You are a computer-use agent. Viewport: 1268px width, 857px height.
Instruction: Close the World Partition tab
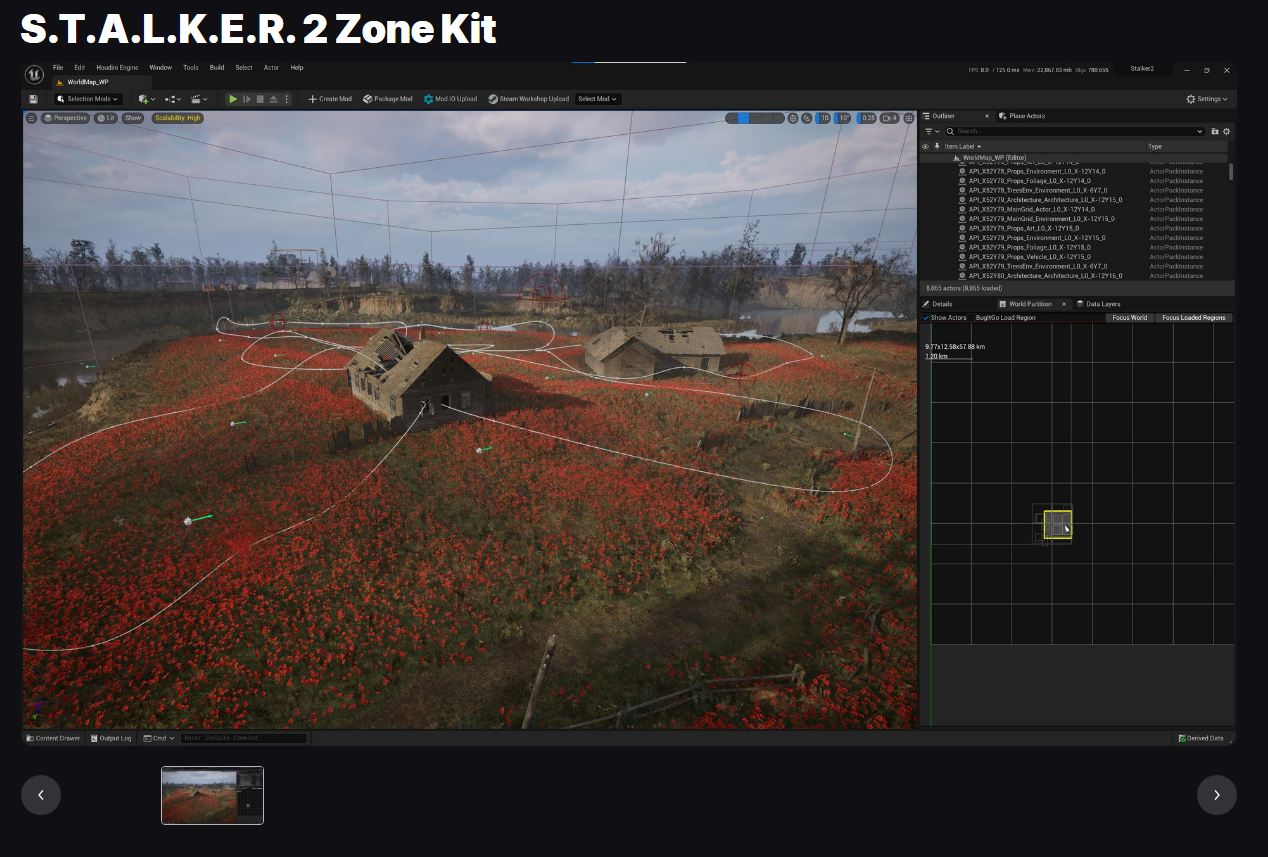pos(1064,304)
